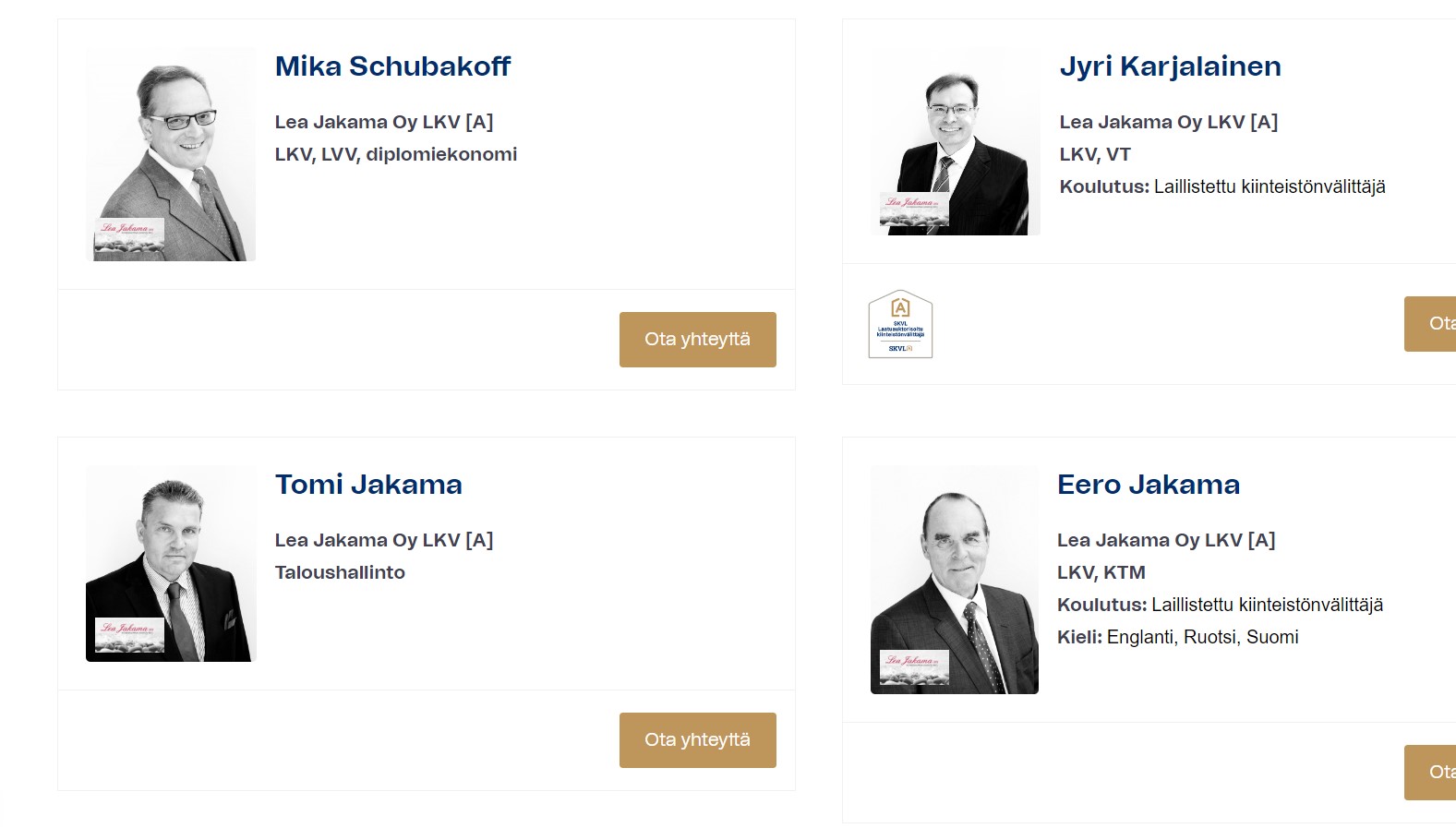Click the "Kieli: Englanti, Ruotsi, Suomi" line
This screenshot has height=840, width=1456.
(1177, 637)
